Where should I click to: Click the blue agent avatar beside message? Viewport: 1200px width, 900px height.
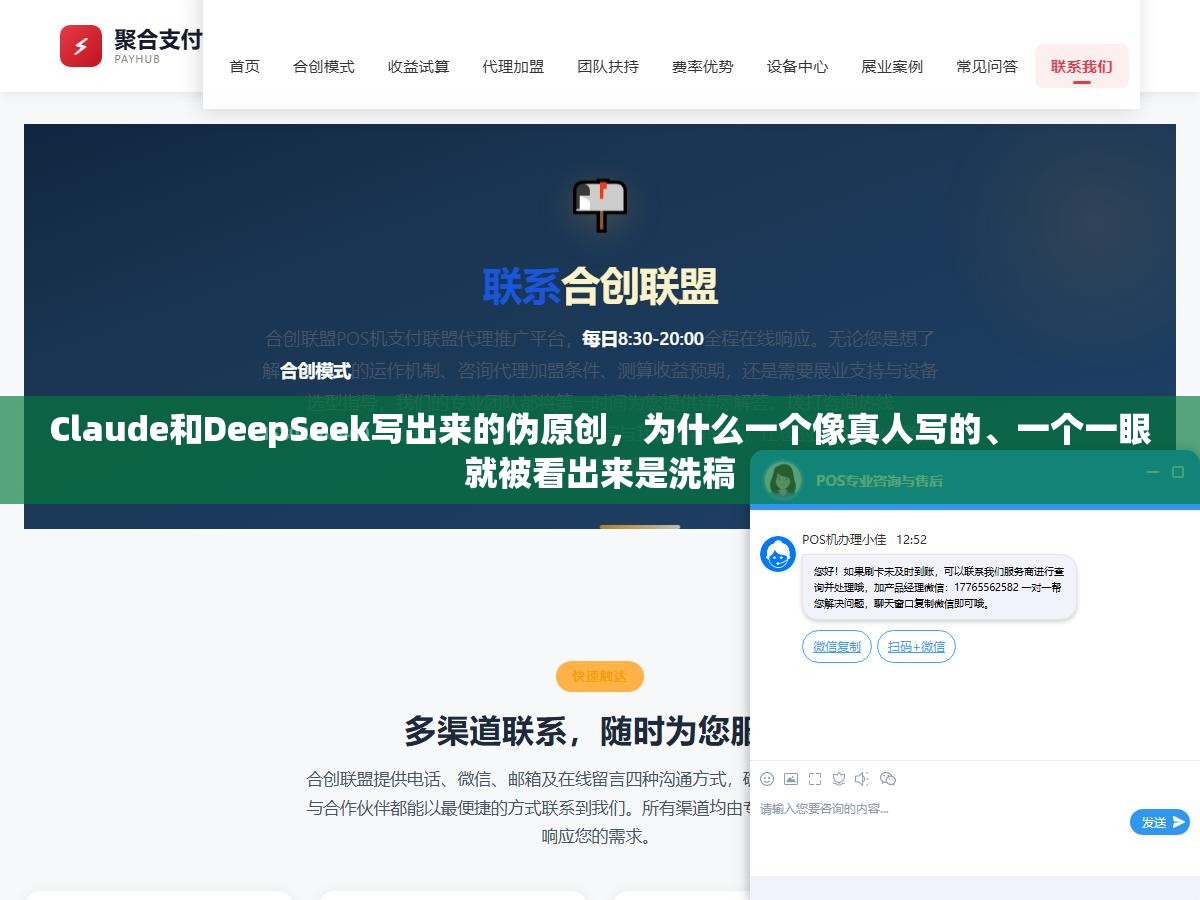pyautogui.click(x=778, y=554)
